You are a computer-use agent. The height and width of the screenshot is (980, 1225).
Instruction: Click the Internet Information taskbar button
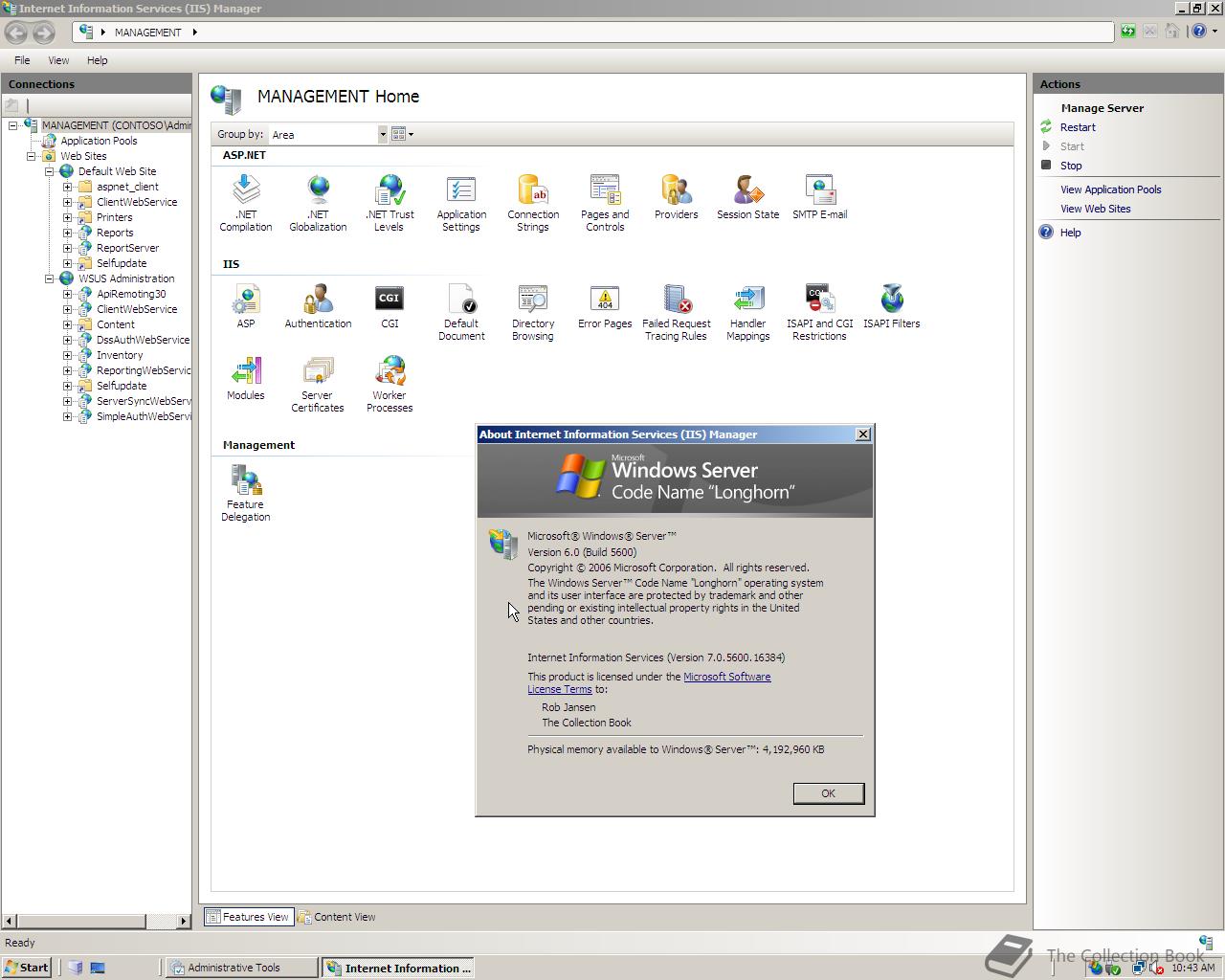[x=398, y=968]
